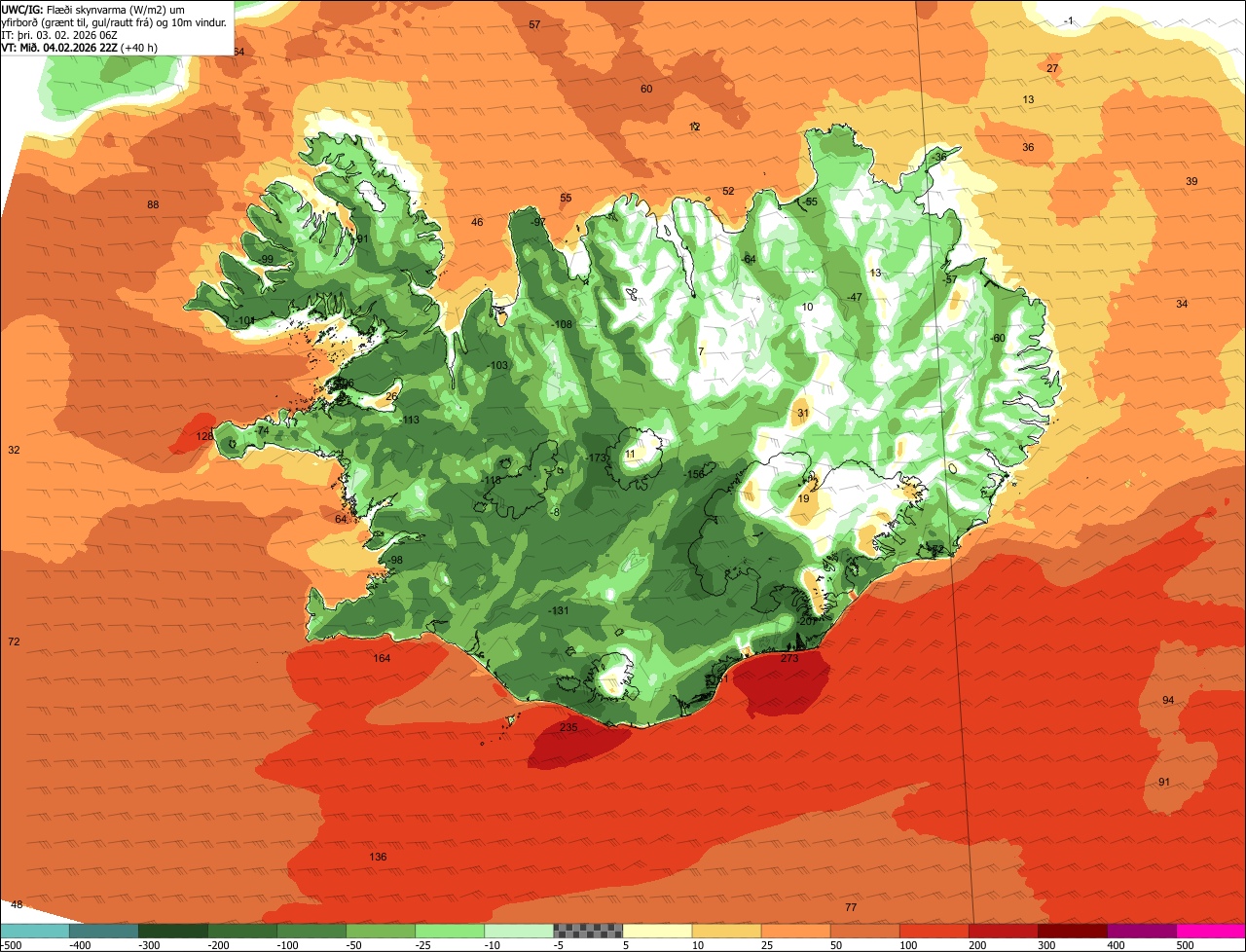The image size is (1246, 952).
Task: Click the red-orange 100 legend swatch
Action: (x=934, y=931)
